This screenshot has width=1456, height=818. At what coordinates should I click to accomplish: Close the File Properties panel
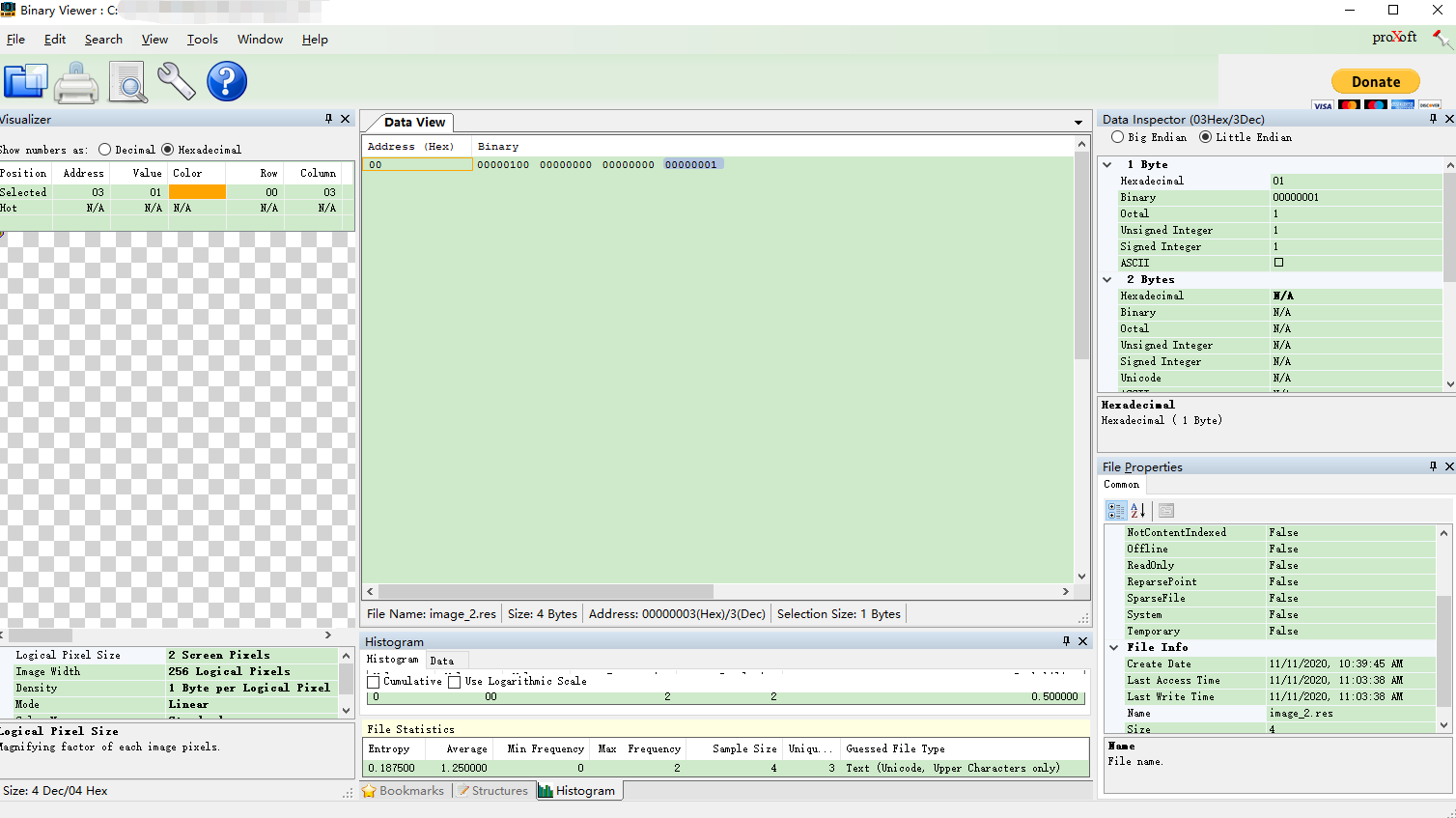click(1448, 466)
